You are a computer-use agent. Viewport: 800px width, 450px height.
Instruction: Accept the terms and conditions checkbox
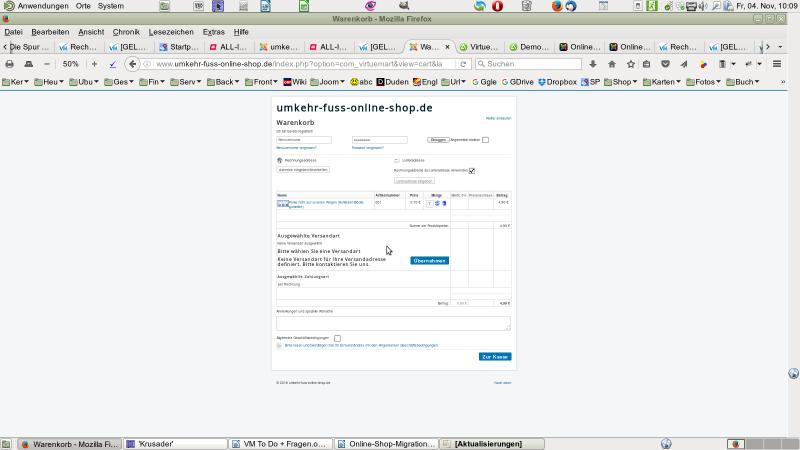click(338, 338)
